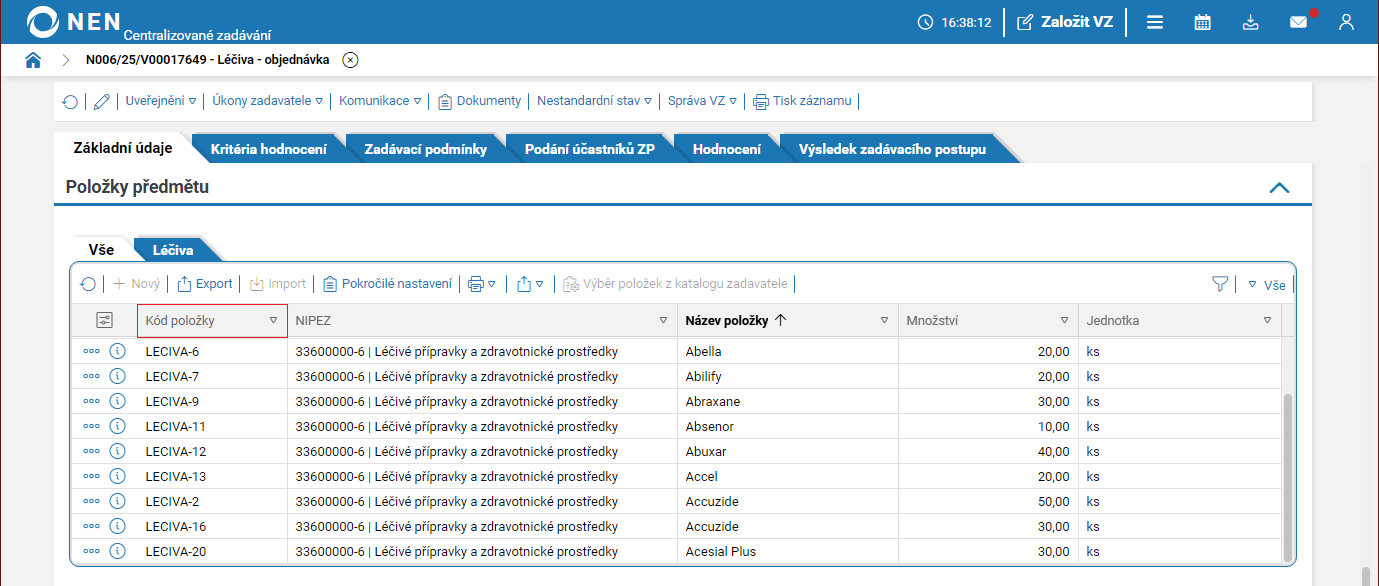
Task: Expand the Uveřejnění dropdown menu
Action: 160,101
